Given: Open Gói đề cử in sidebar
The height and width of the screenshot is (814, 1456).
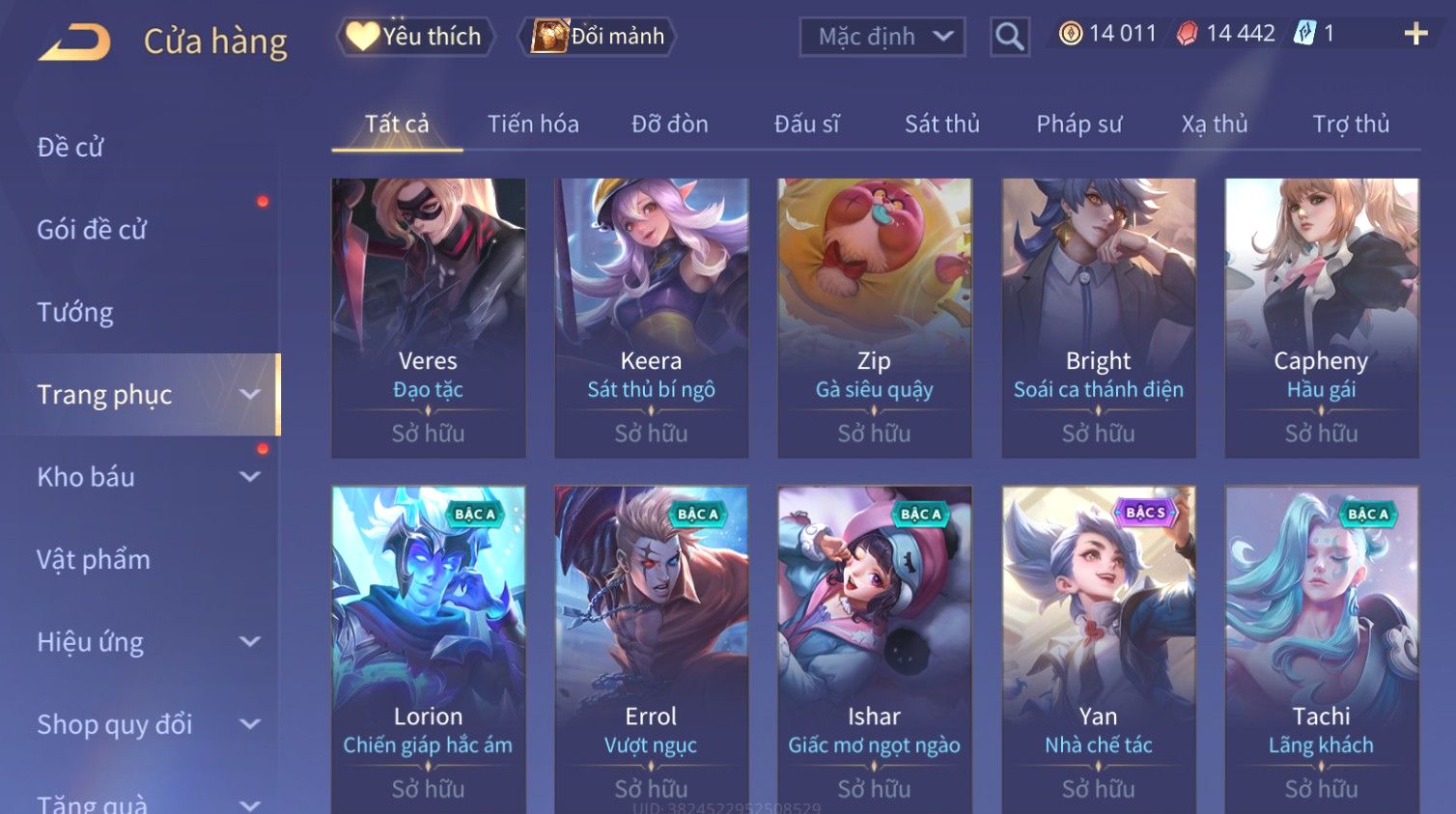Looking at the screenshot, I should 92,230.
